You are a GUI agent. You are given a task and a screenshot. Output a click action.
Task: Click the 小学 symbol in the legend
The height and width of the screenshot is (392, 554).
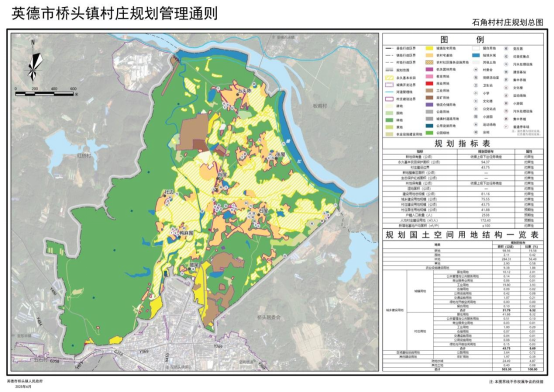[476, 93]
